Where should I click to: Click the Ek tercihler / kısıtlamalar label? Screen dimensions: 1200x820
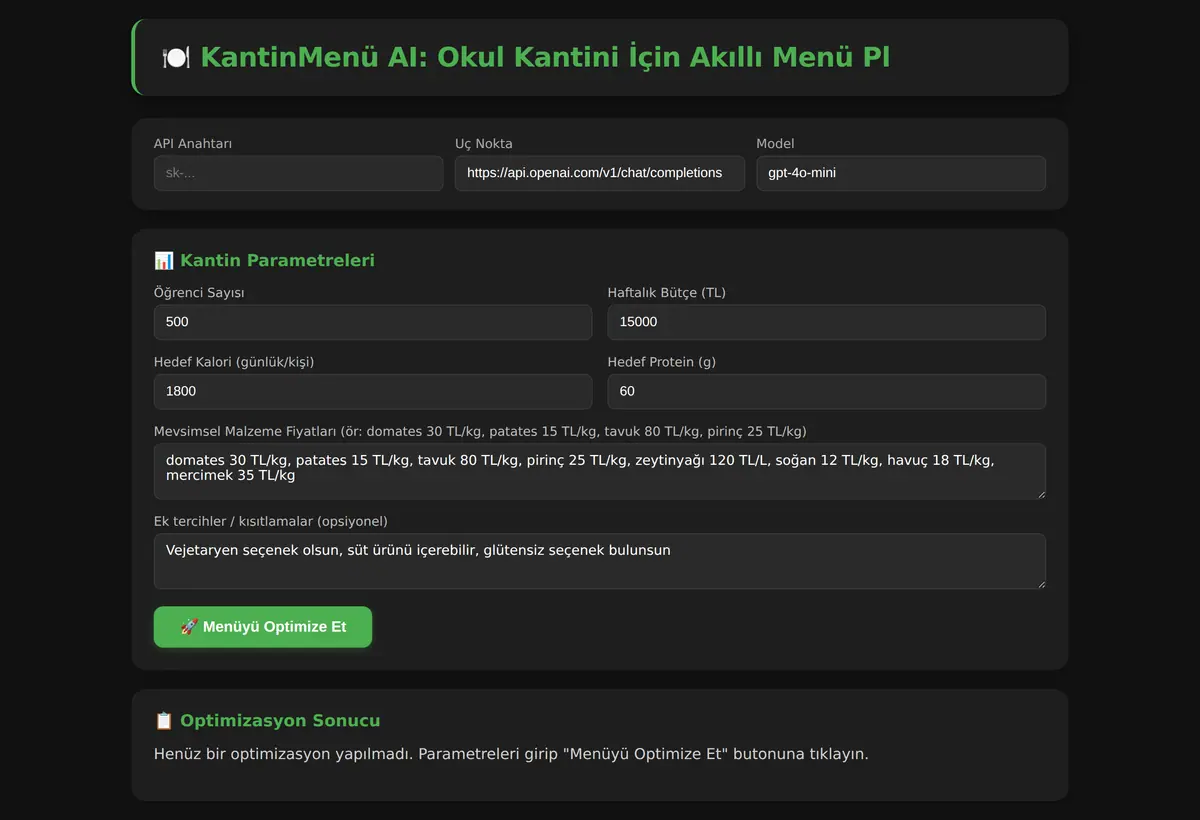271,521
